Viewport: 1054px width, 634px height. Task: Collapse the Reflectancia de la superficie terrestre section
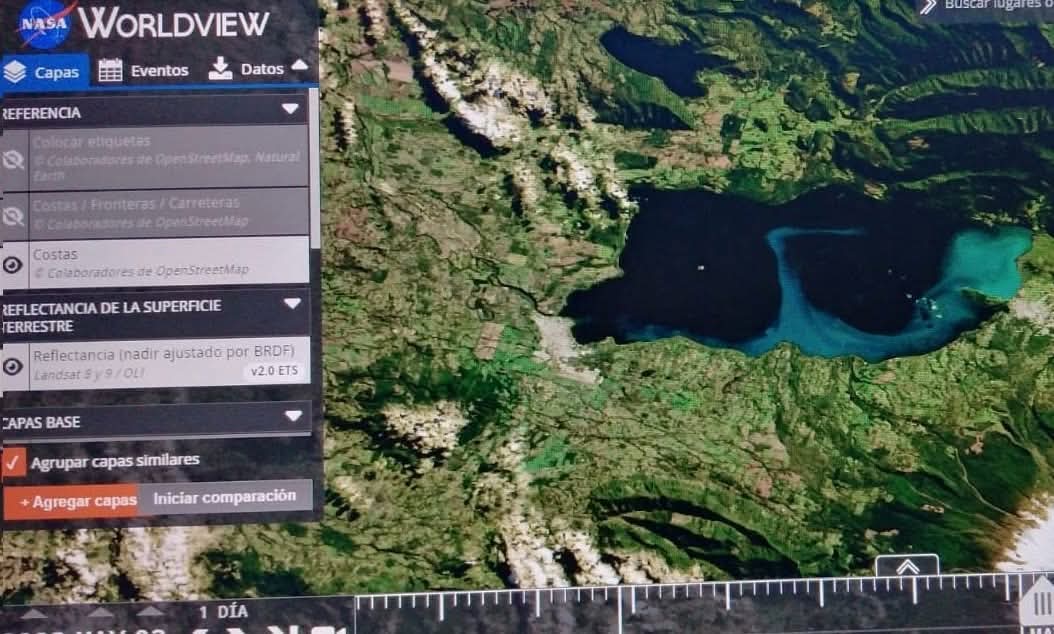click(x=292, y=304)
